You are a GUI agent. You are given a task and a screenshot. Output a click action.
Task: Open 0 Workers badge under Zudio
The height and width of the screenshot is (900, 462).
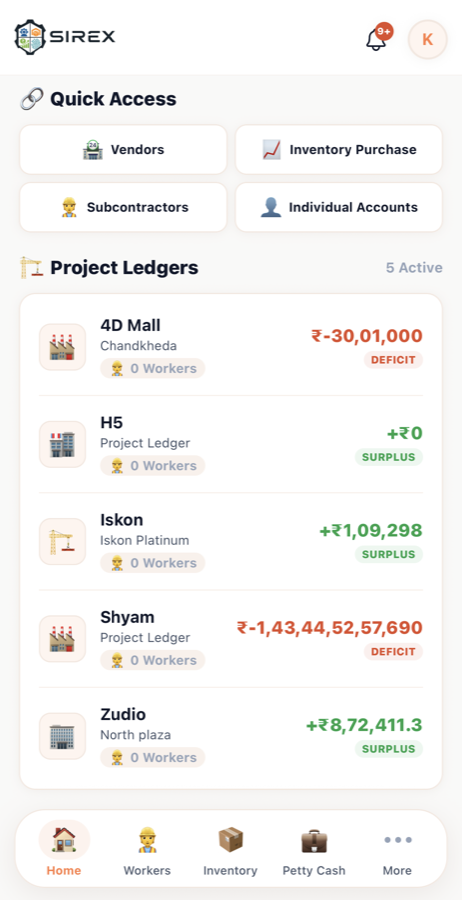point(153,758)
